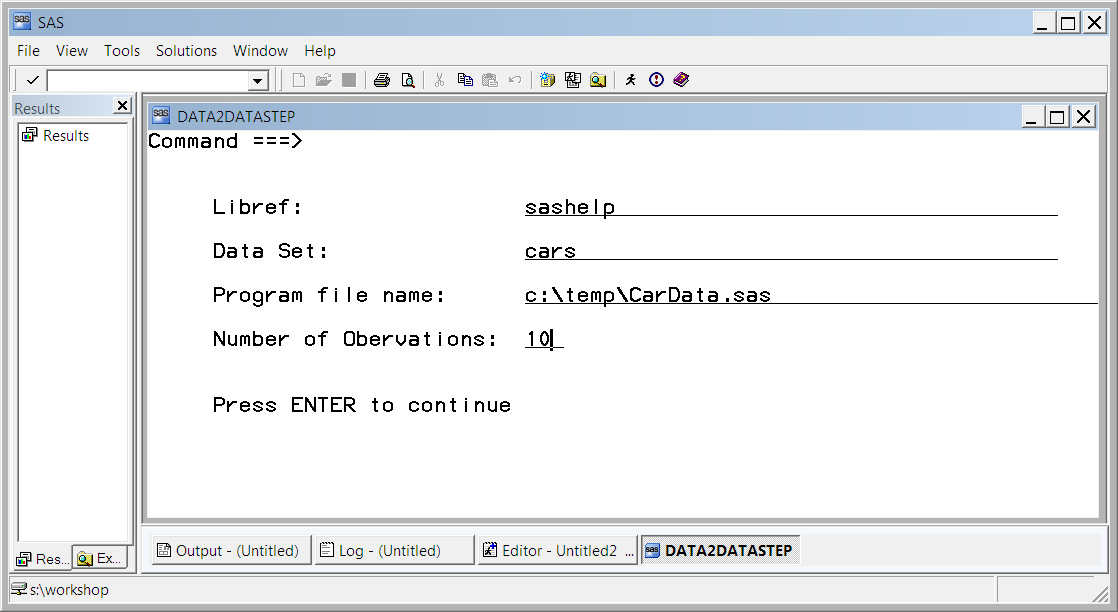Screen dimensions: 1118x612
Task: Click the Print toolbar icon
Action: (x=381, y=80)
